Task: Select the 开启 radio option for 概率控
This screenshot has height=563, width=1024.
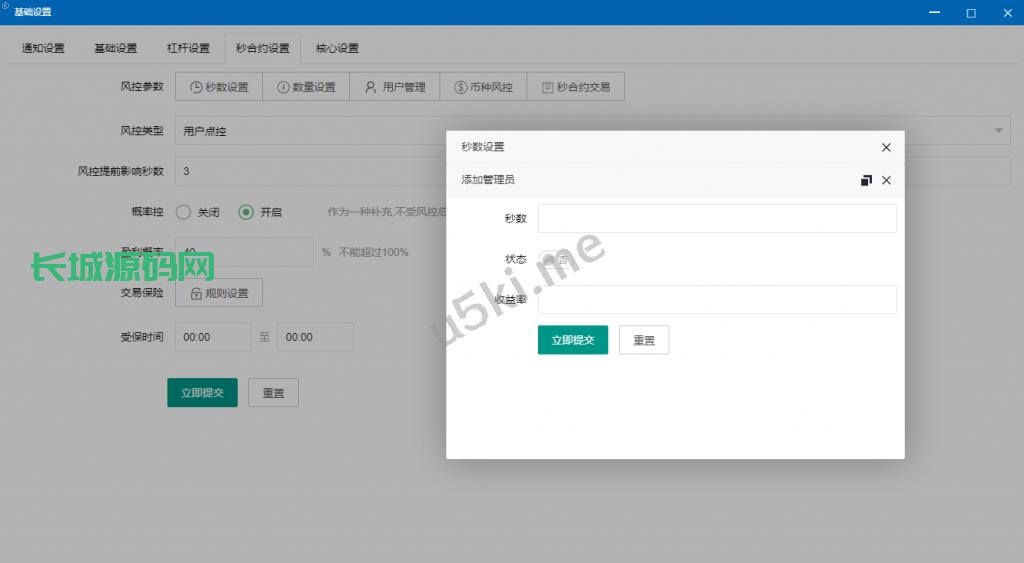Action: coord(246,212)
